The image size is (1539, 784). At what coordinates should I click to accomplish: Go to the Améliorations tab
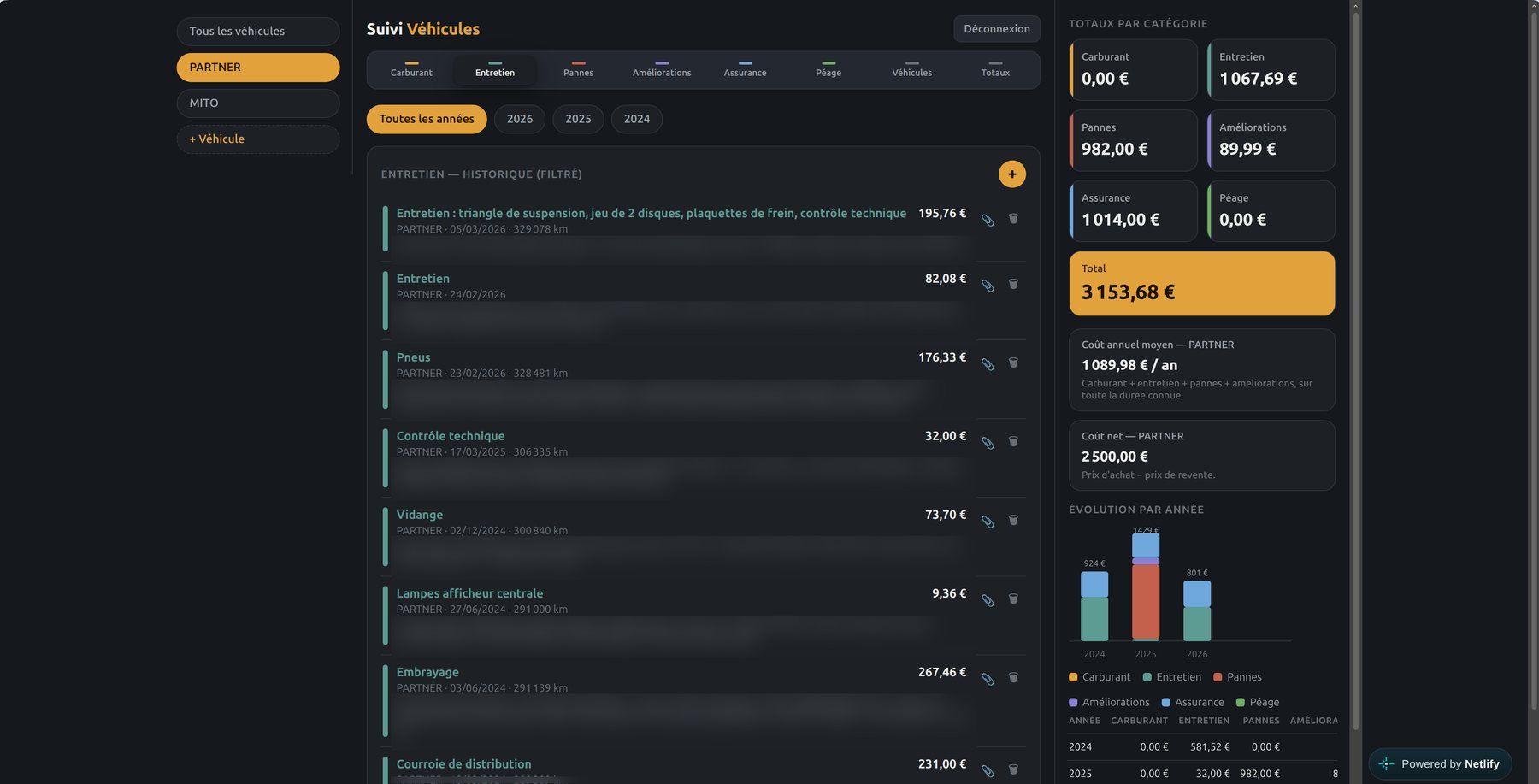coord(662,70)
